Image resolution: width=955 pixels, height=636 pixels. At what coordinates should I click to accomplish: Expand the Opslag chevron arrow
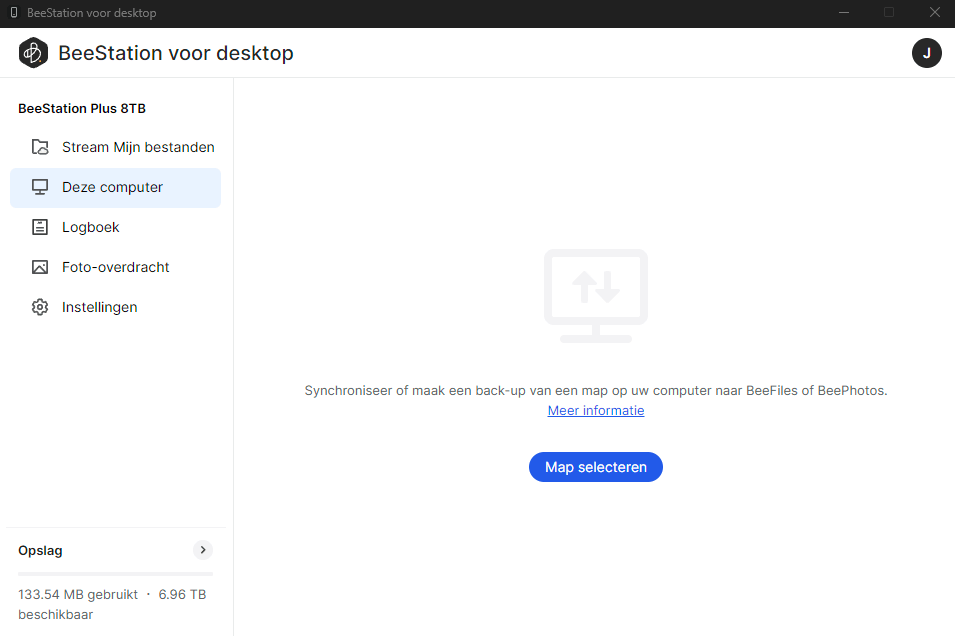[203, 550]
